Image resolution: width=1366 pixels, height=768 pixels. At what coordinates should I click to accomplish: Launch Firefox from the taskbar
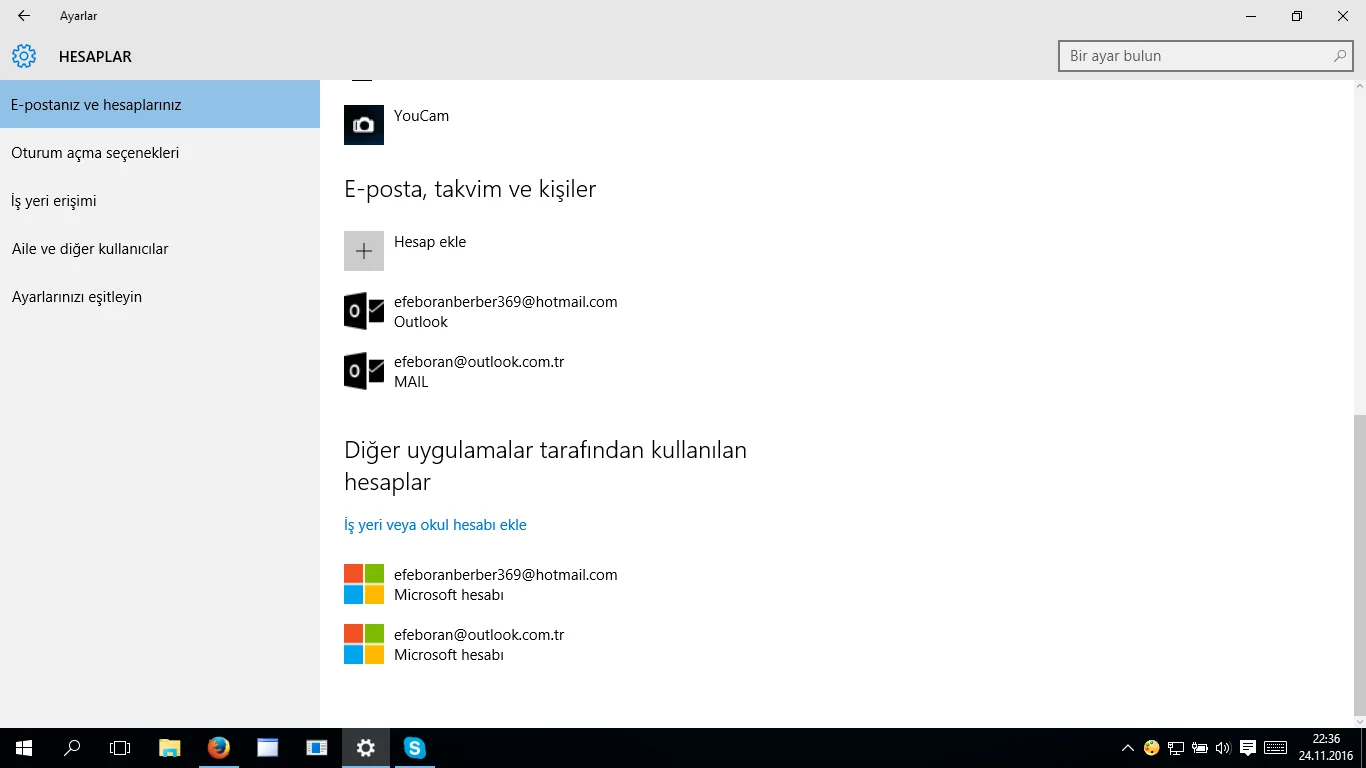pyautogui.click(x=219, y=747)
